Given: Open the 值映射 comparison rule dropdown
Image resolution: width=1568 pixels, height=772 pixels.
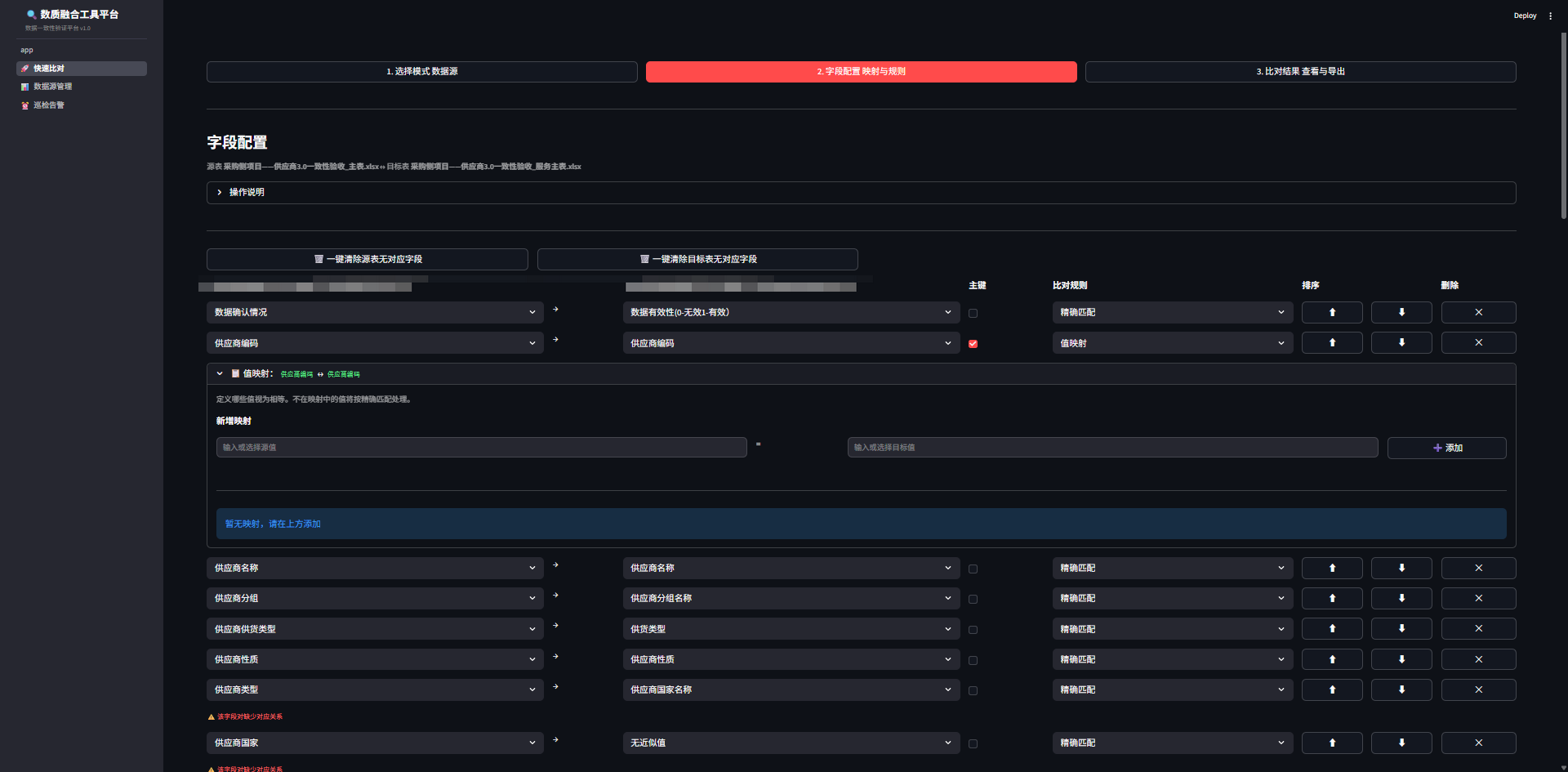Looking at the screenshot, I should coord(1171,343).
